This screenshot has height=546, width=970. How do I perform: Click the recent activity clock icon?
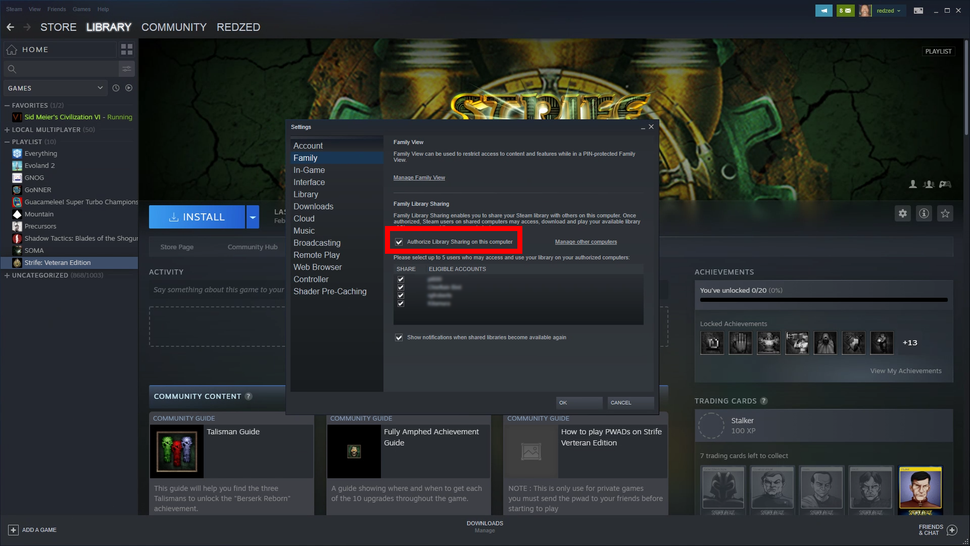click(116, 88)
